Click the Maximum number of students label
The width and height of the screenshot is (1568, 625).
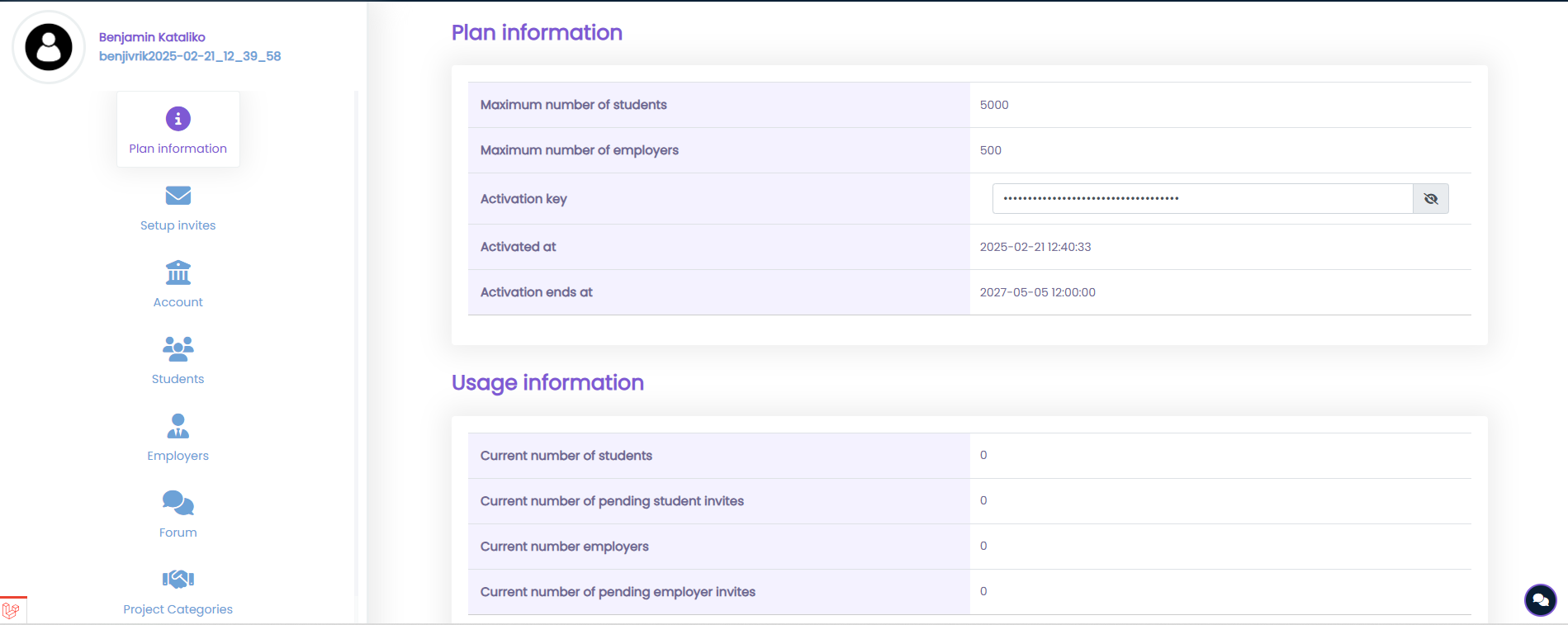574,105
